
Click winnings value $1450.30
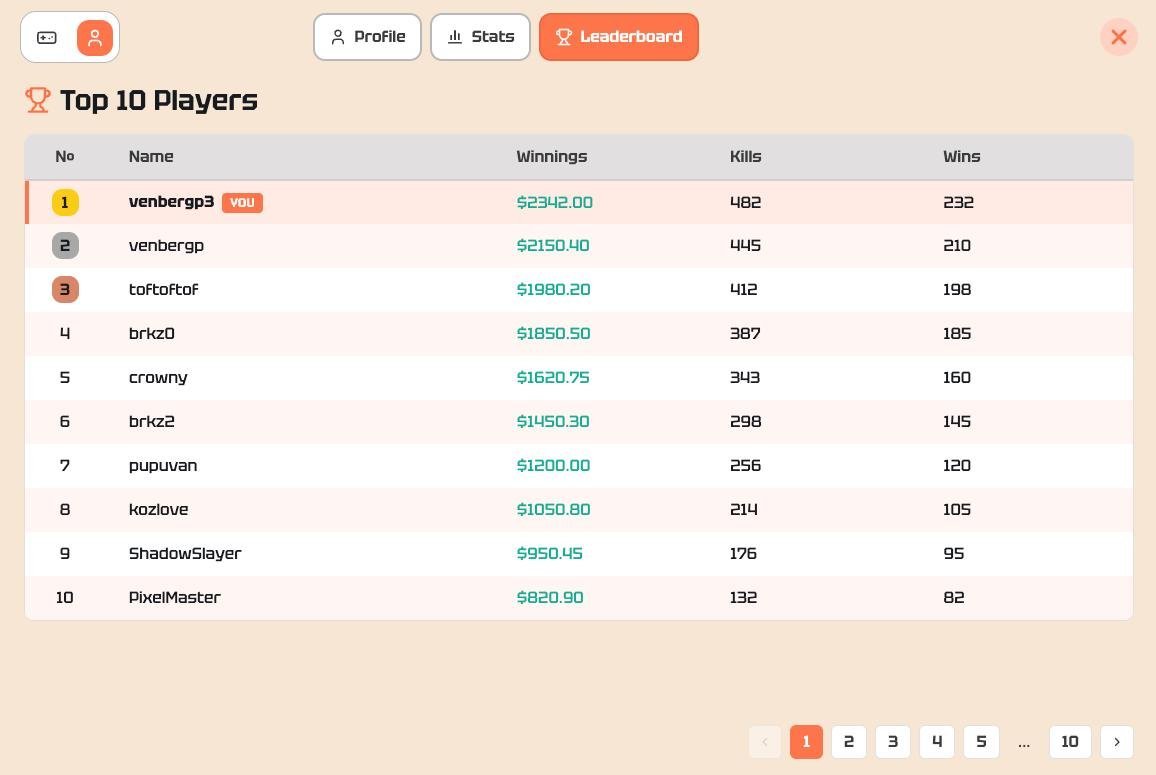coord(553,421)
